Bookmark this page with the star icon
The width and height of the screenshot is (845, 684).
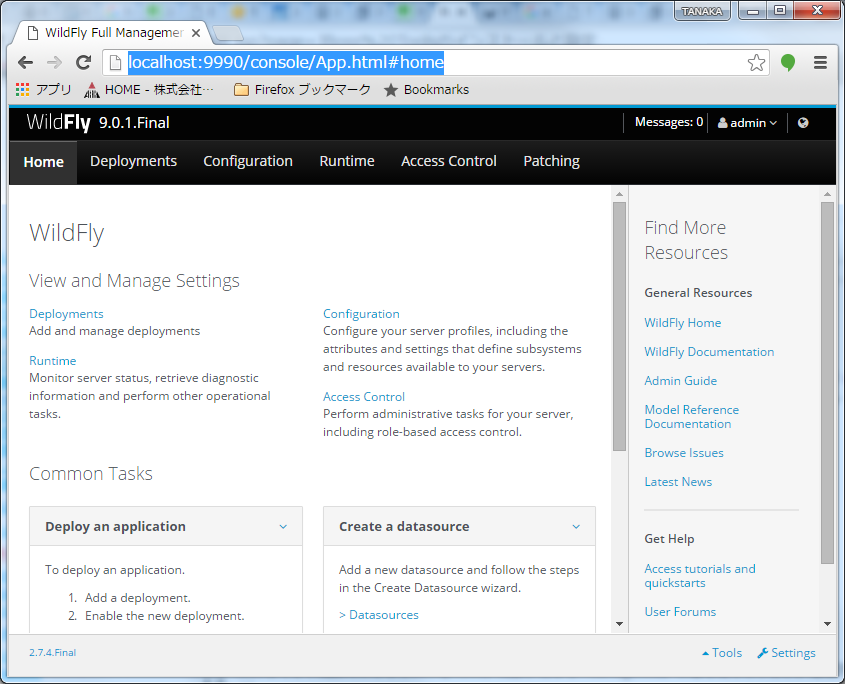coord(757,63)
